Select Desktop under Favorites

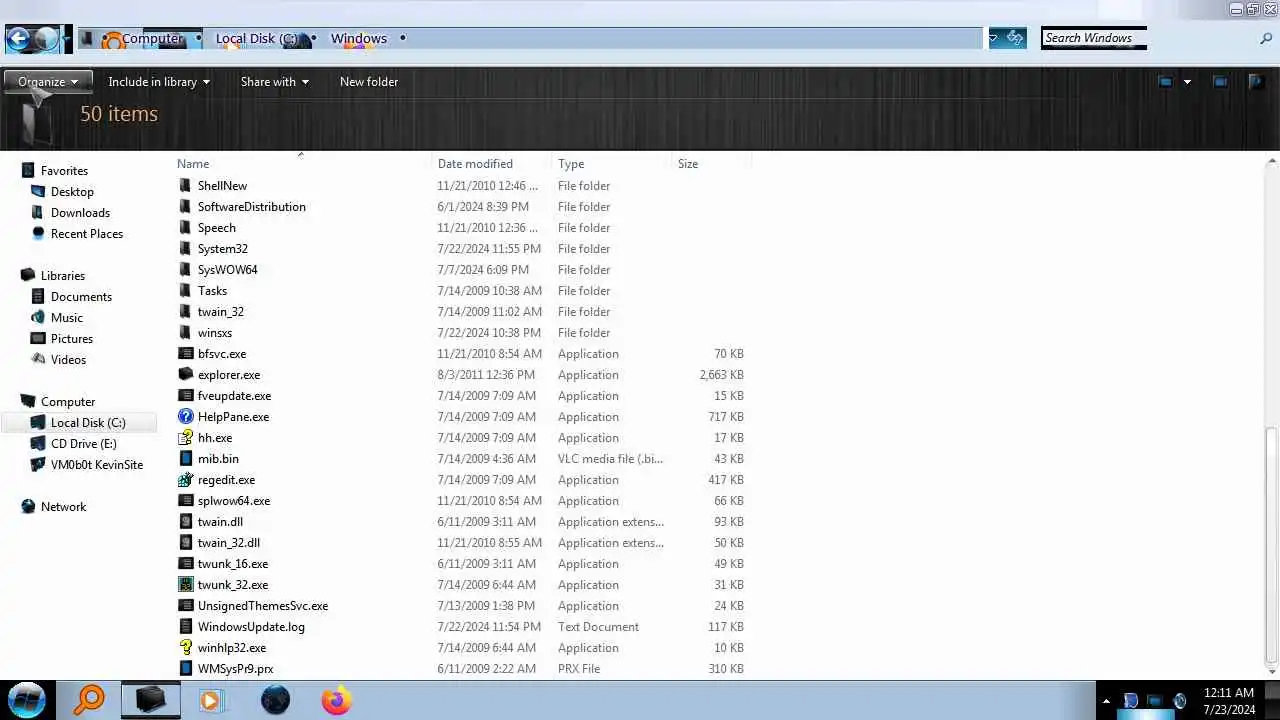click(72, 192)
